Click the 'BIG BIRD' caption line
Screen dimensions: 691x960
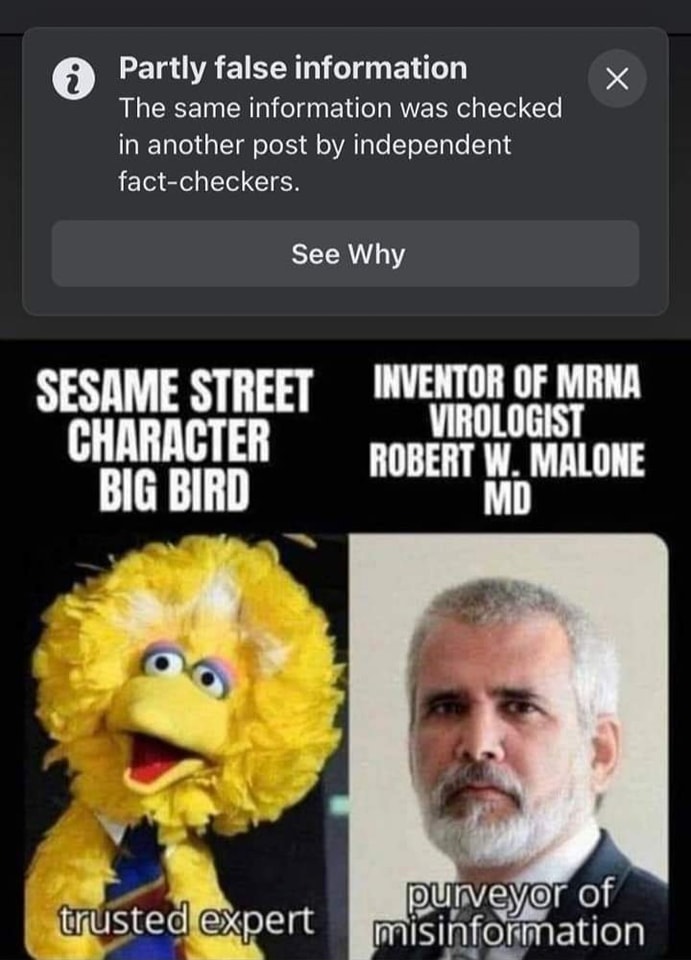(x=174, y=489)
